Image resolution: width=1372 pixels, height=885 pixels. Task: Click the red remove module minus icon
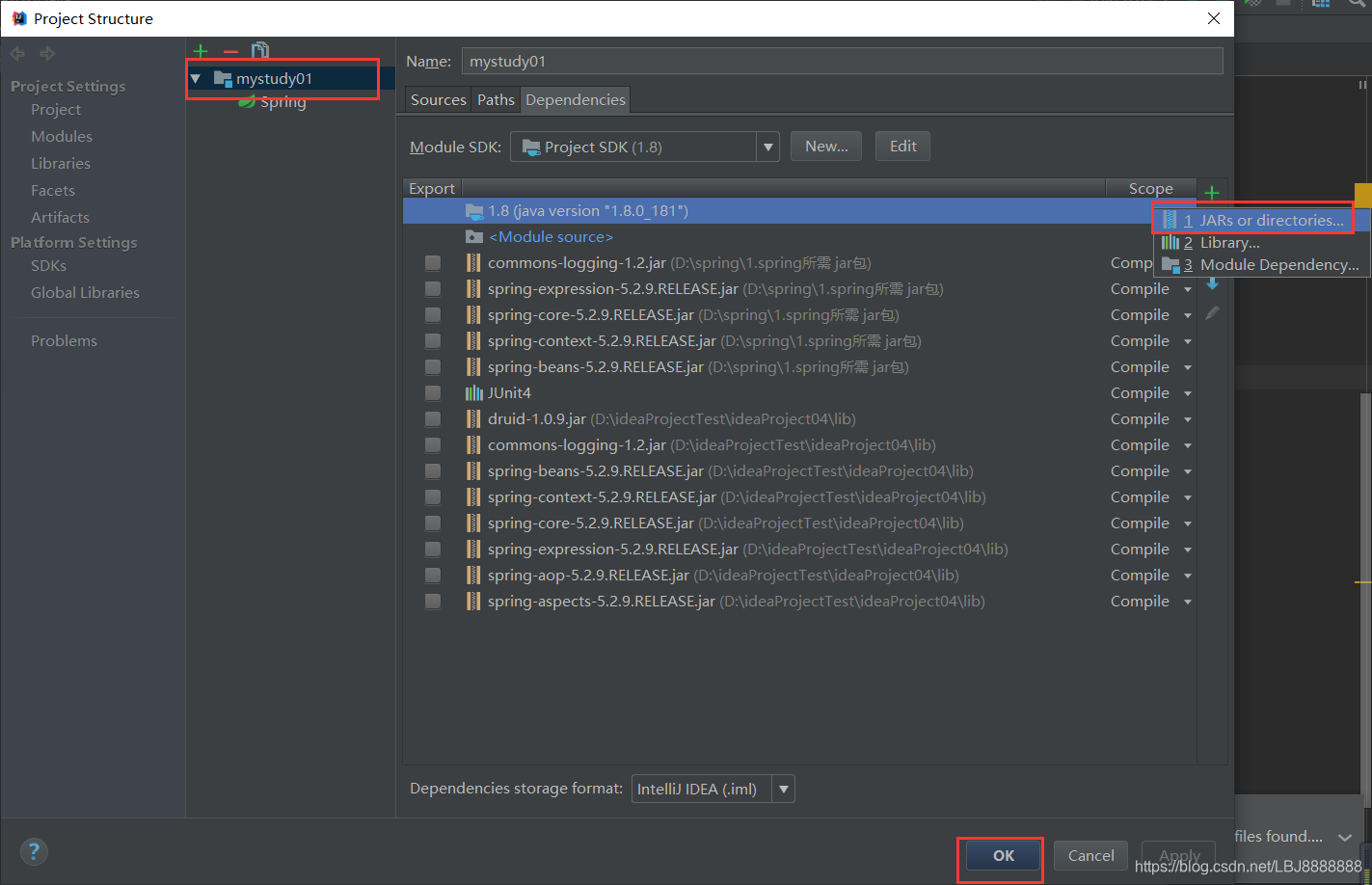(x=230, y=51)
